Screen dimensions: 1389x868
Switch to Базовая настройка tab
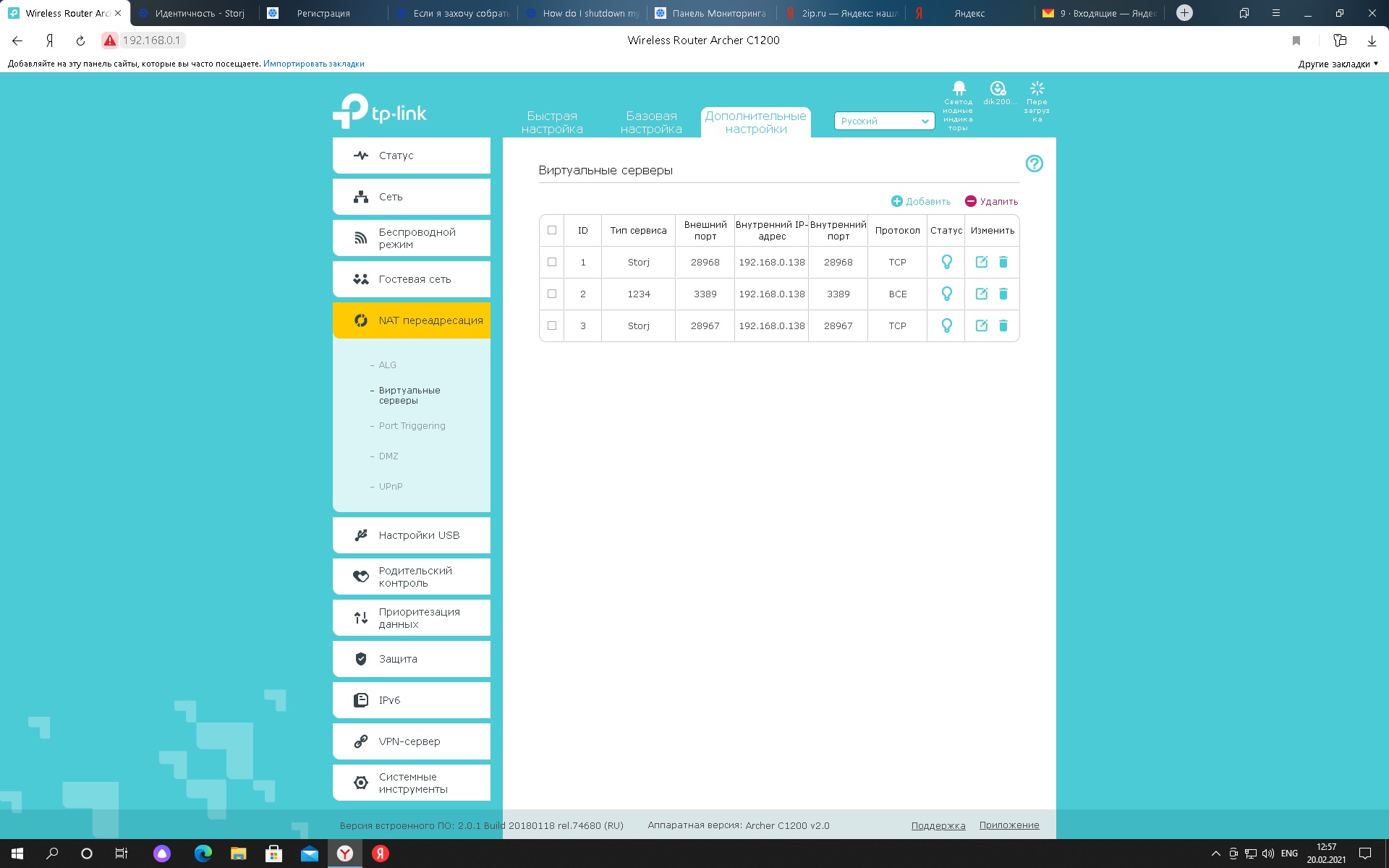pyautogui.click(x=651, y=122)
